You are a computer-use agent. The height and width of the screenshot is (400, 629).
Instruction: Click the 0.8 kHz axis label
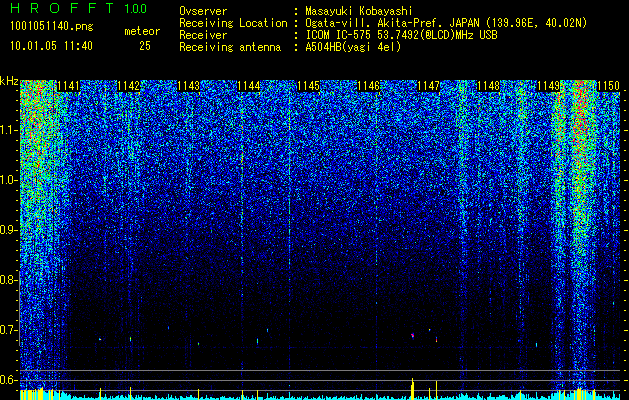(x=8, y=280)
